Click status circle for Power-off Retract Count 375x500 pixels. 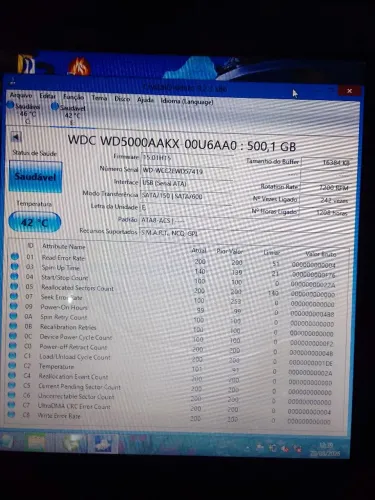[13, 345]
